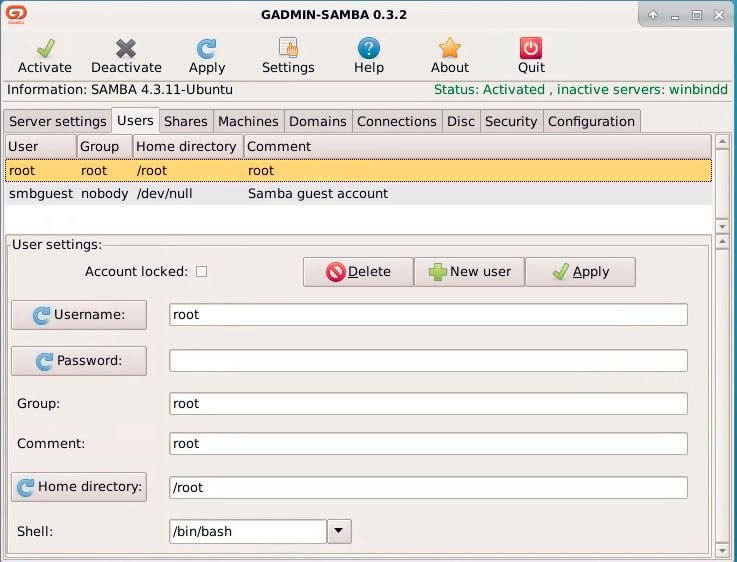Click the SAMBA version information text

(x=120, y=89)
